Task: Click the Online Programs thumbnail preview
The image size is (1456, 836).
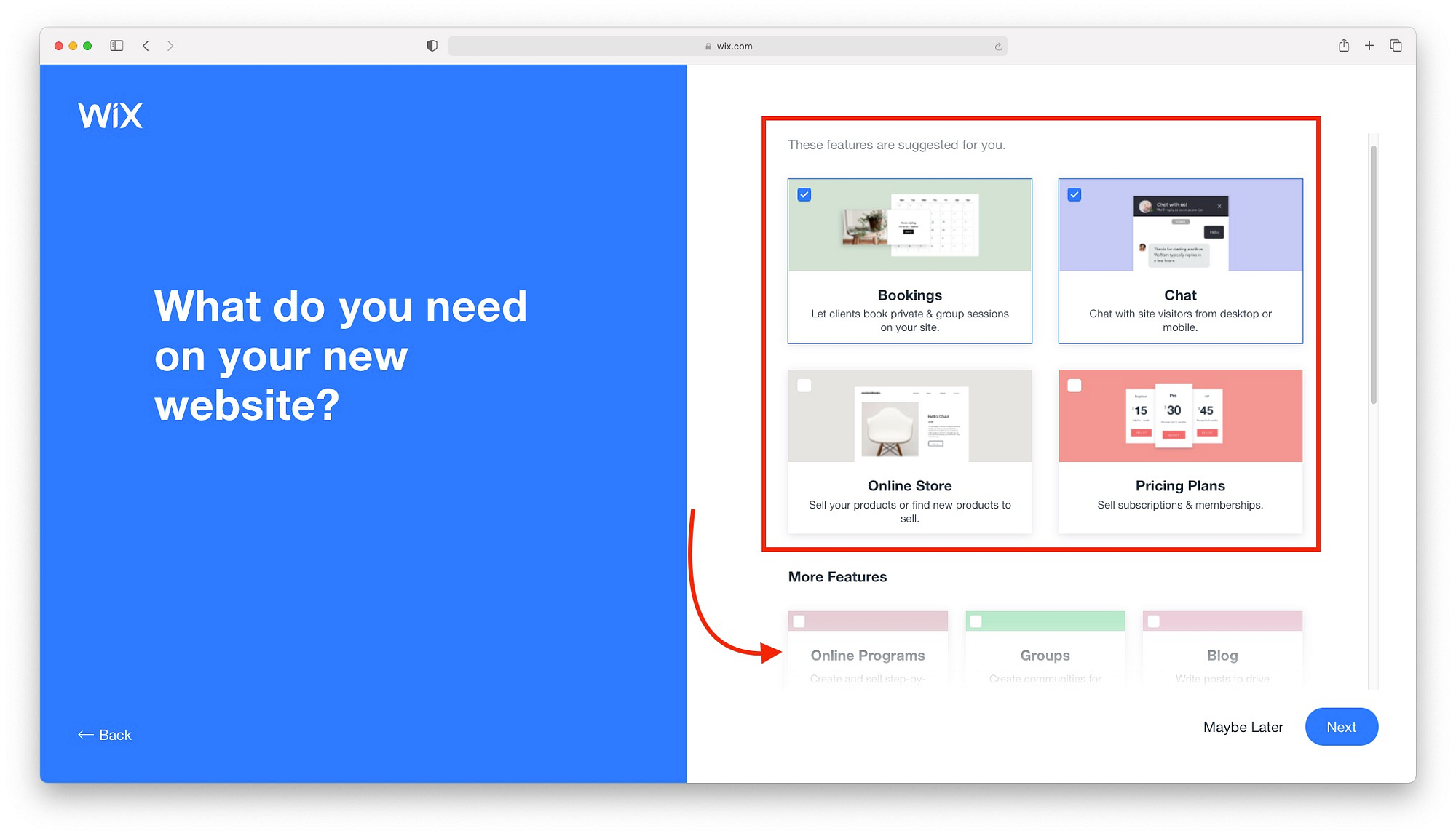Action: pyautogui.click(x=867, y=622)
